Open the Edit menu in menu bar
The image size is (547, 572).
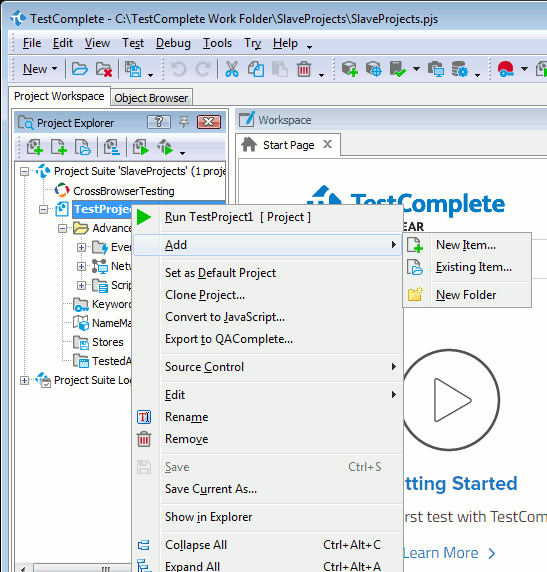[x=63, y=43]
